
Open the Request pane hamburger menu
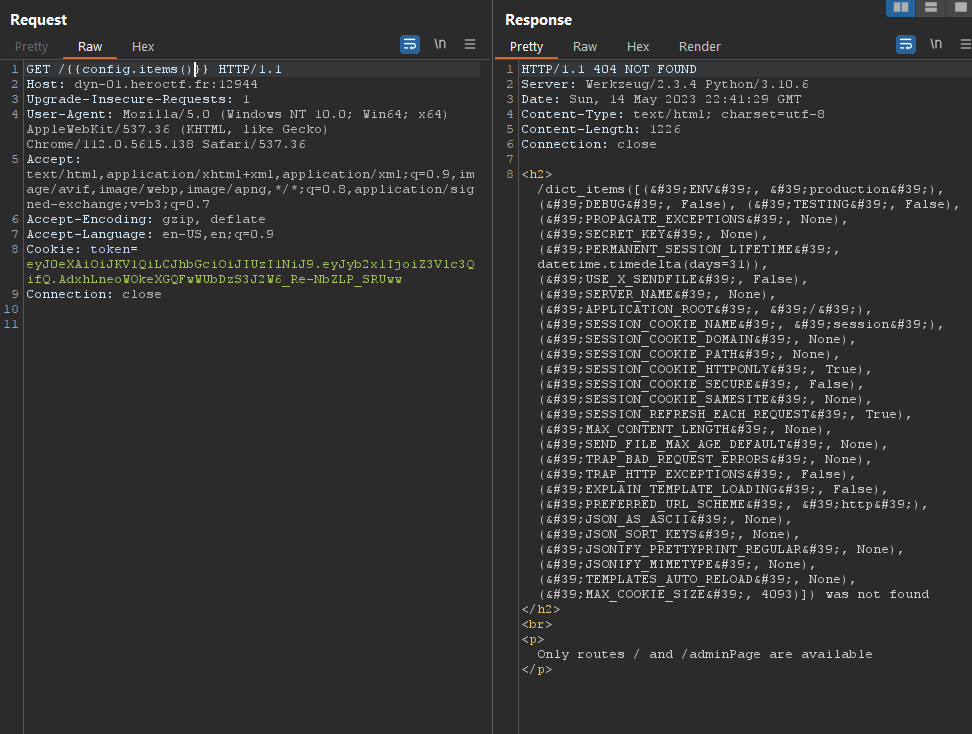click(470, 44)
